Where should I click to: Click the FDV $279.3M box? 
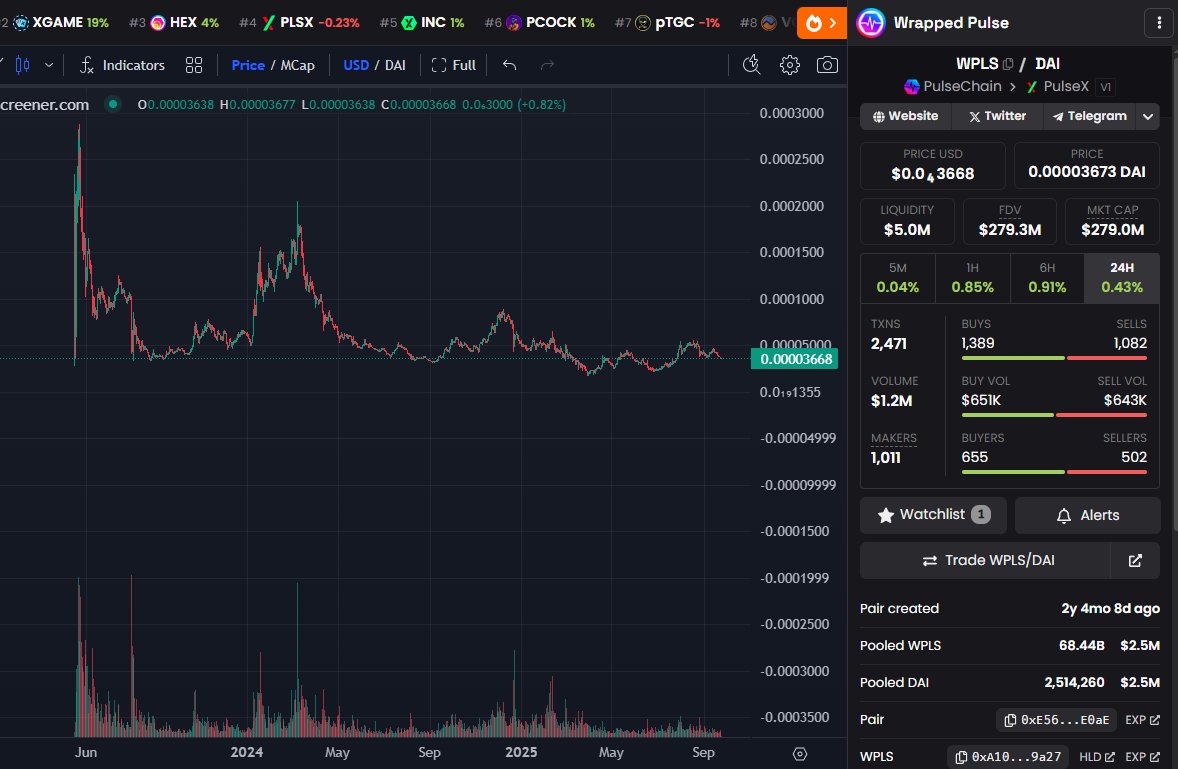click(1010, 222)
